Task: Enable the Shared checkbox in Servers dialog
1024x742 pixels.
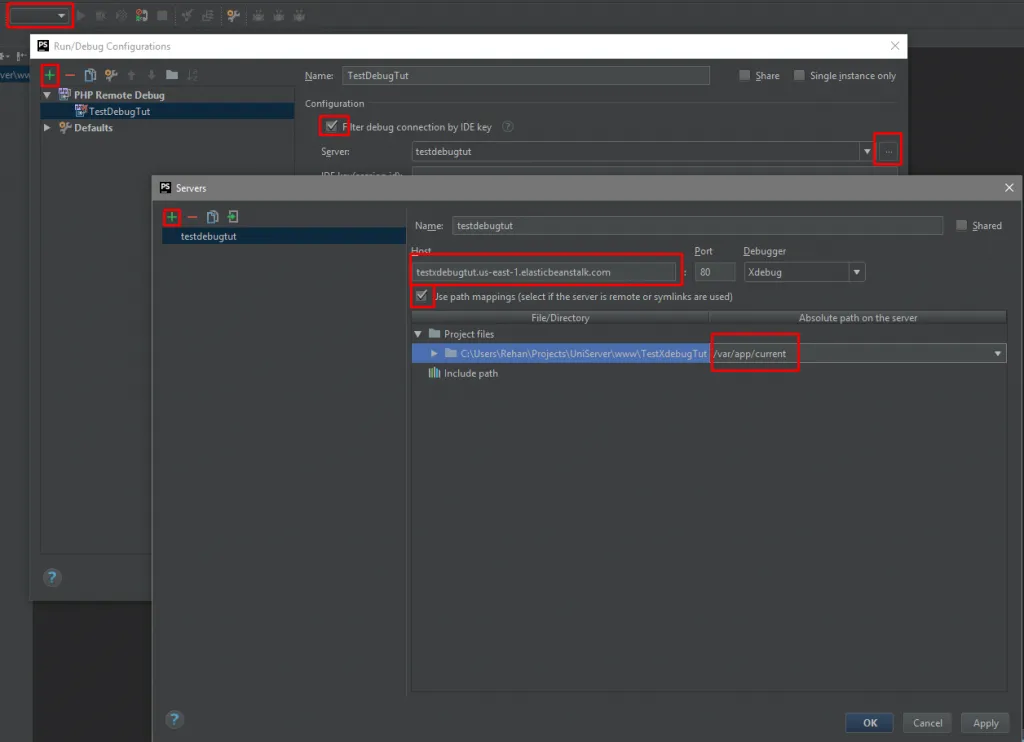Action: tap(962, 226)
